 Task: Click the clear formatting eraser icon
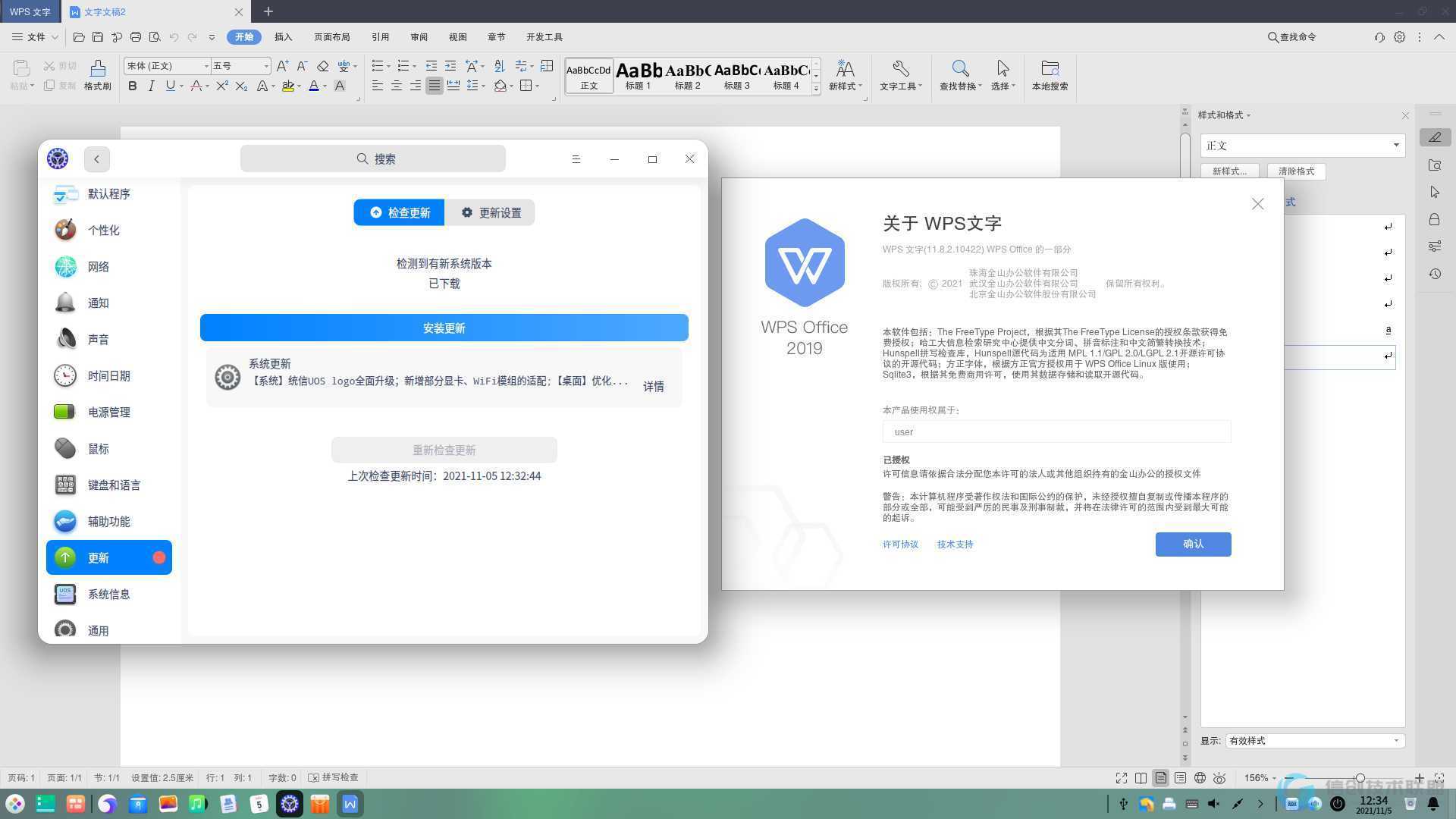pyautogui.click(x=323, y=66)
